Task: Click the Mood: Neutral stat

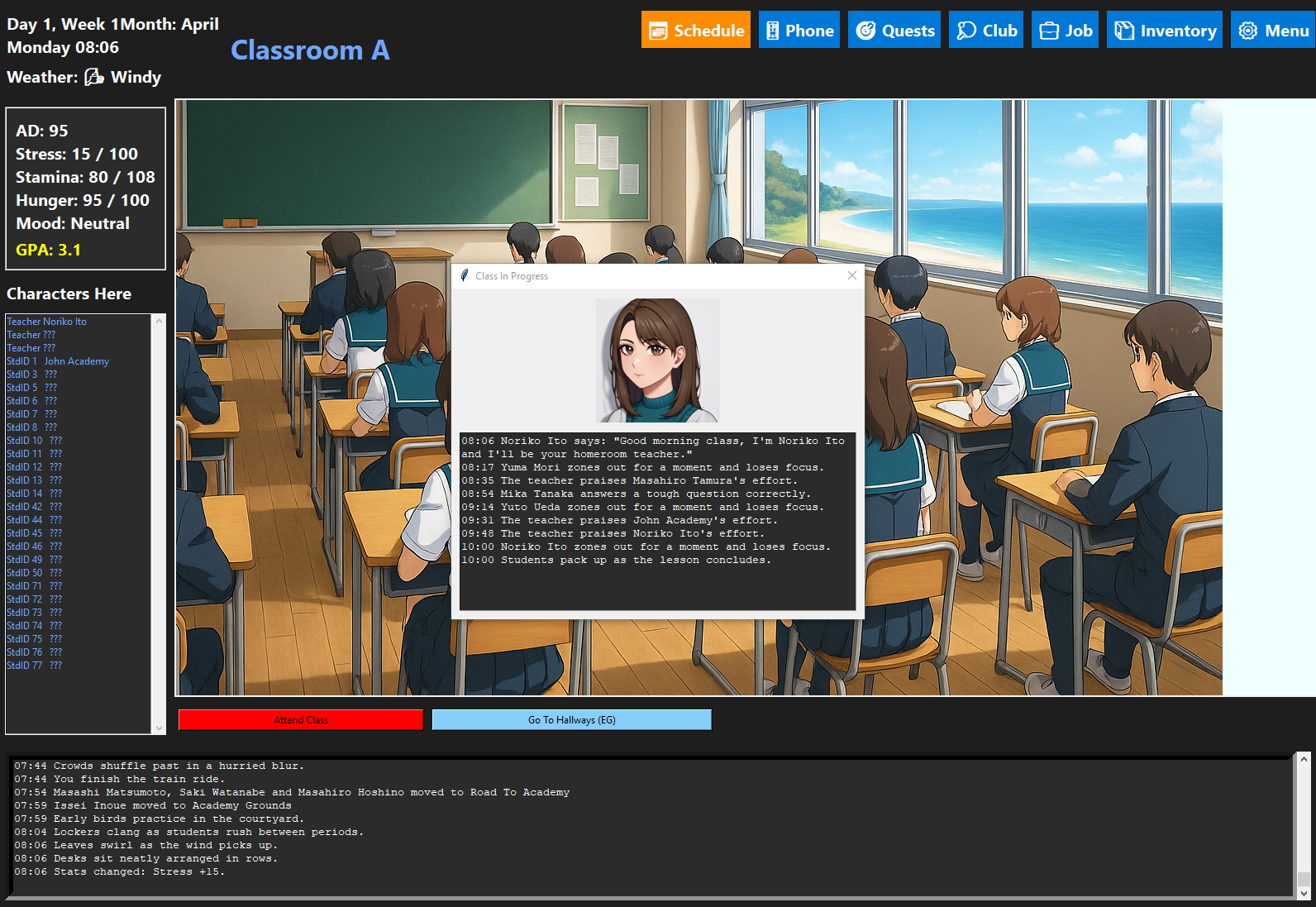Action: (73, 223)
